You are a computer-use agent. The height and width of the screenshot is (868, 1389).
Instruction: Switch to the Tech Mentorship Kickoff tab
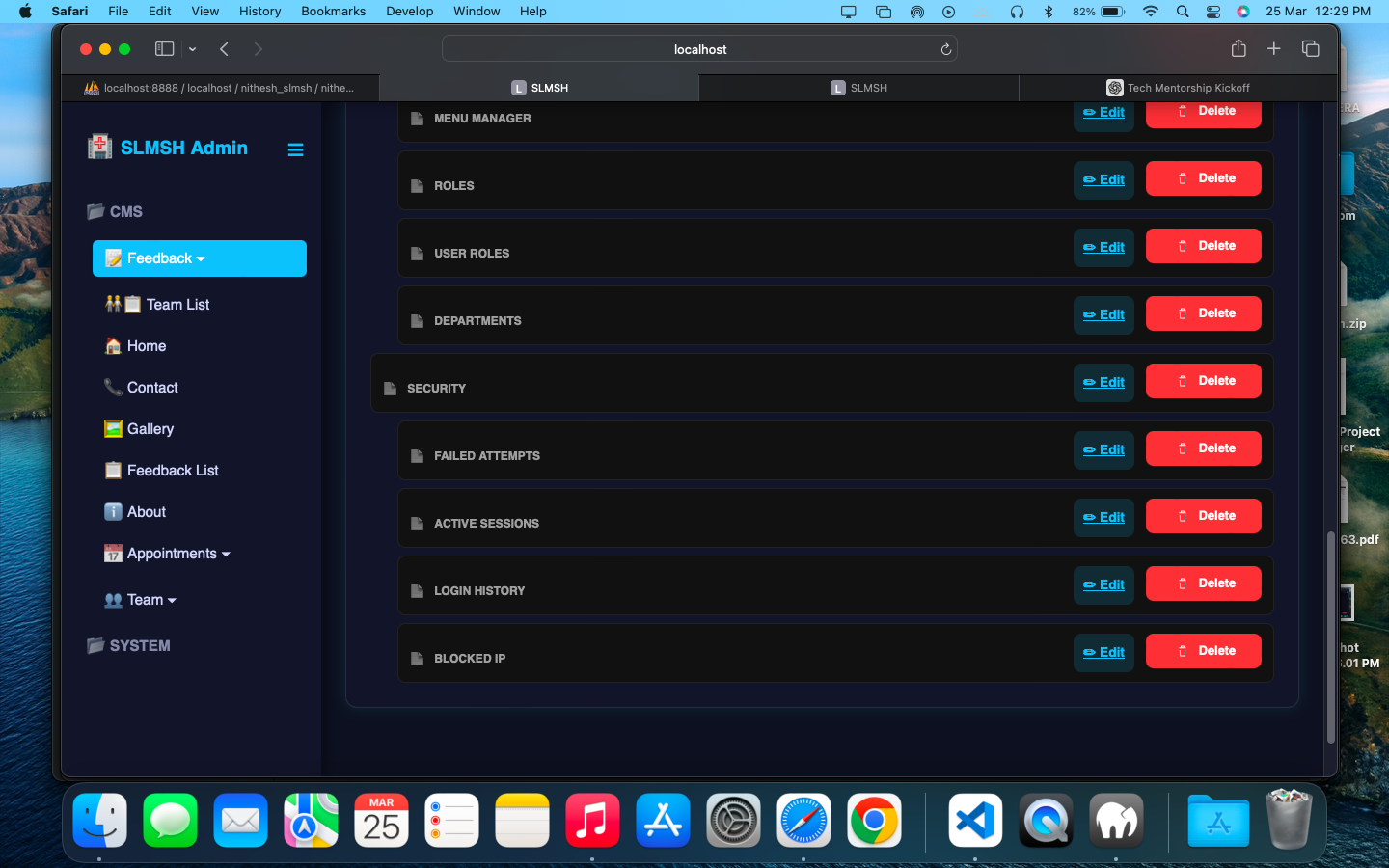click(x=1178, y=88)
